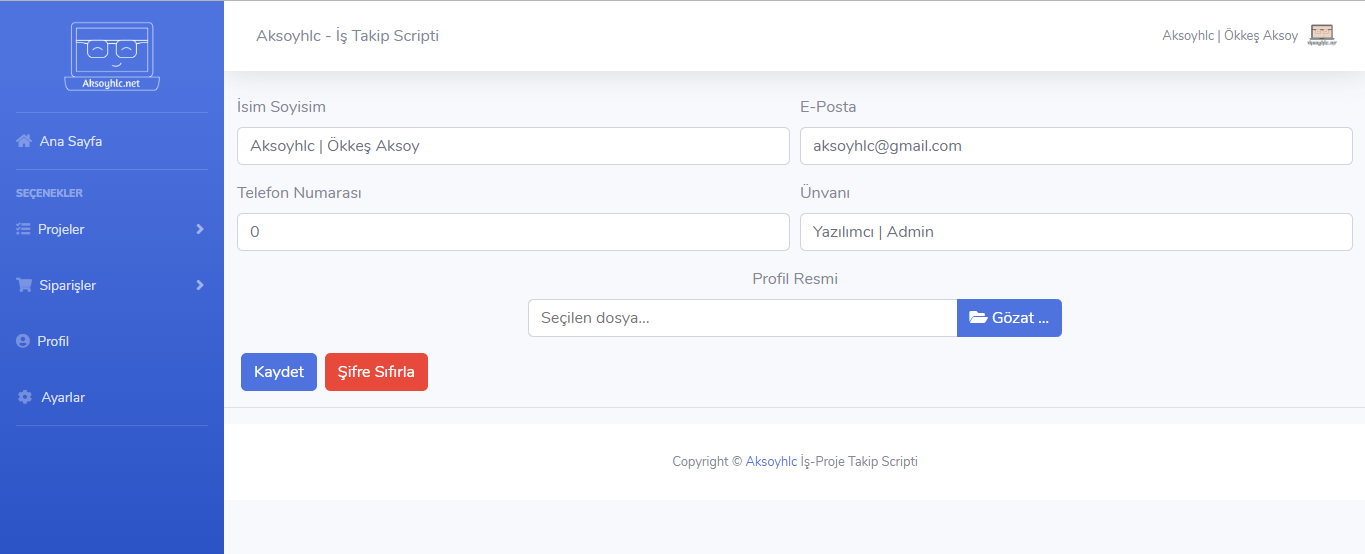Click the user avatar in top bar
The image size is (1365, 554).
click(x=1322, y=36)
